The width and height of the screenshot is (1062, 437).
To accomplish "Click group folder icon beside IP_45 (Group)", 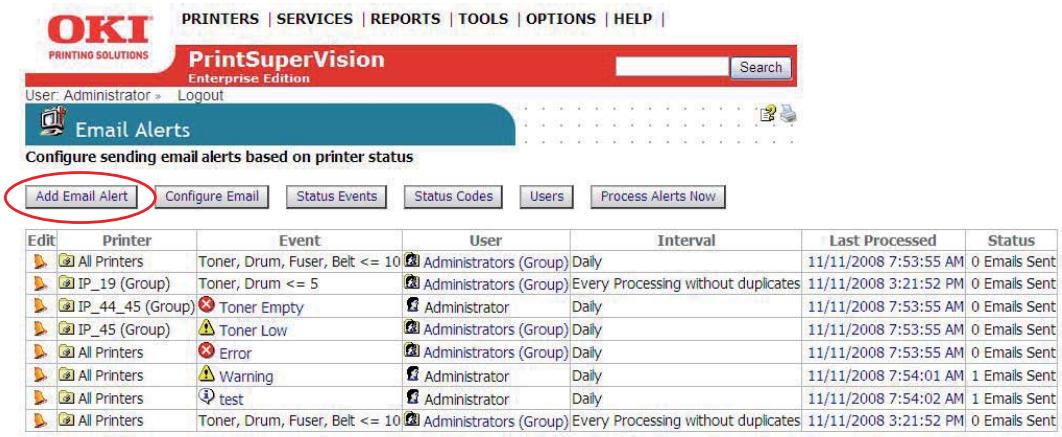I will tap(67, 330).
